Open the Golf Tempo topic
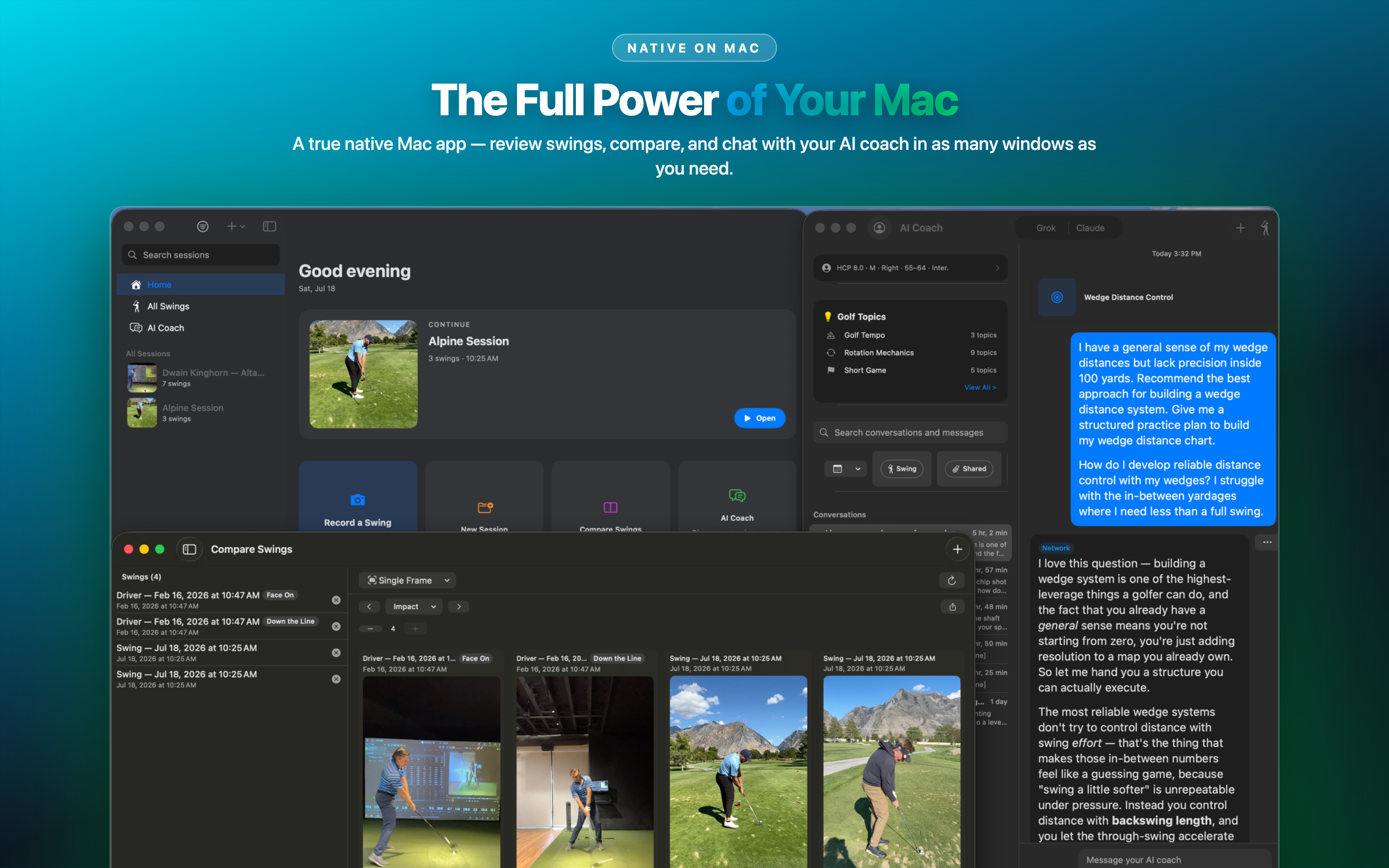1389x868 pixels. click(x=910, y=335)
